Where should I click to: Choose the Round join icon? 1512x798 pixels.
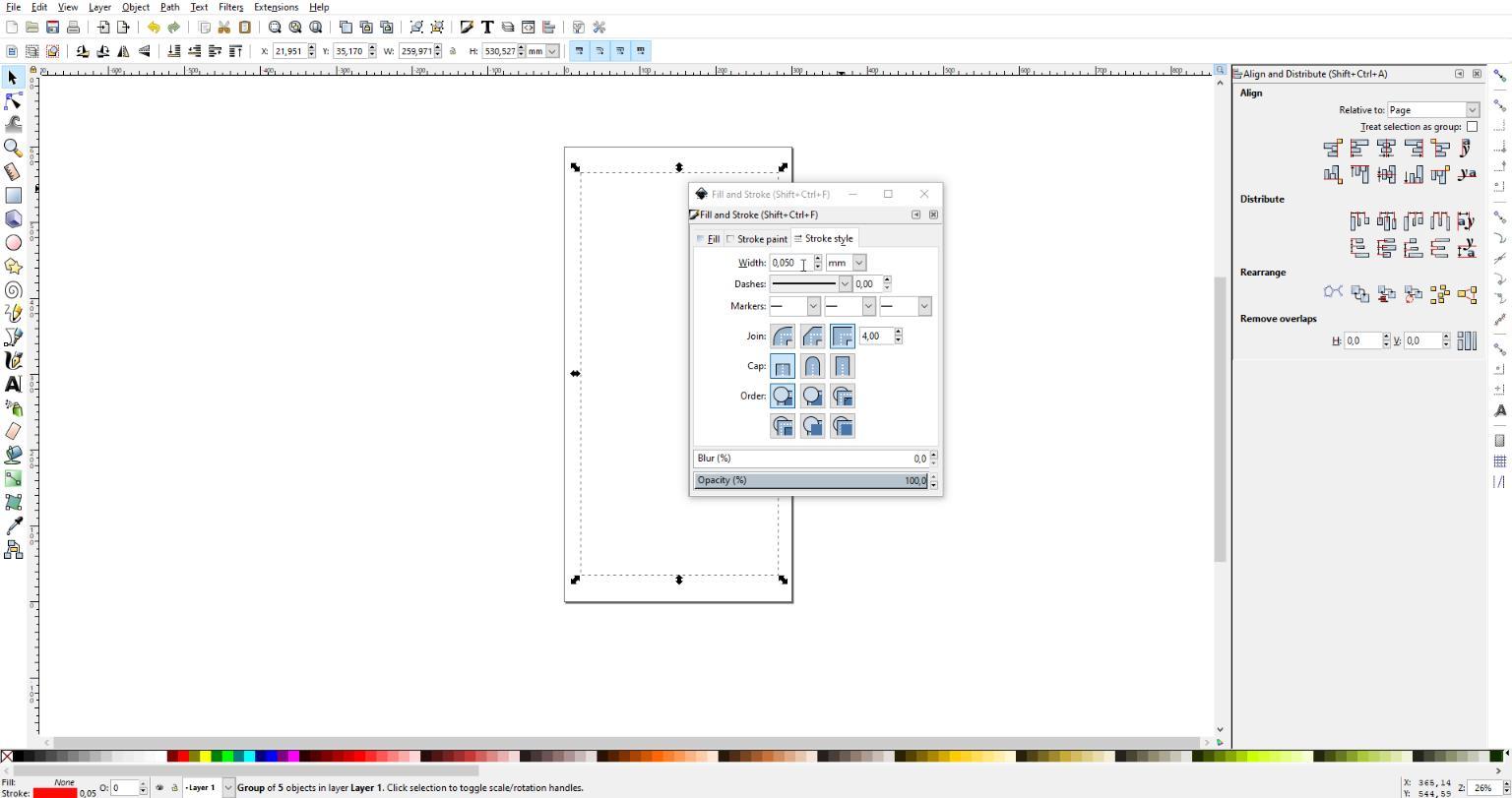tap(783, 337)
